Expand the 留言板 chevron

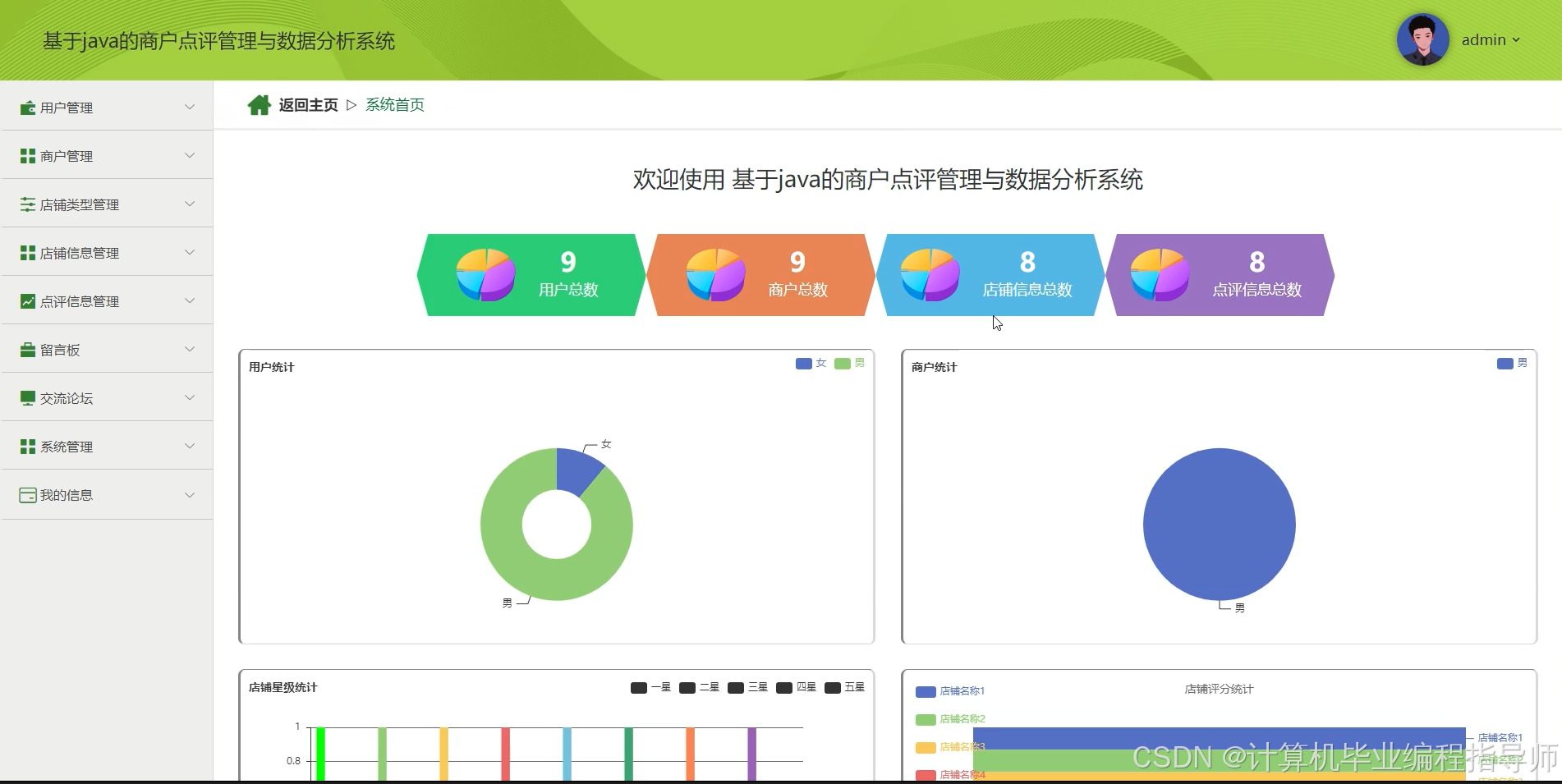pyautogui.click(x=190, y=349)
